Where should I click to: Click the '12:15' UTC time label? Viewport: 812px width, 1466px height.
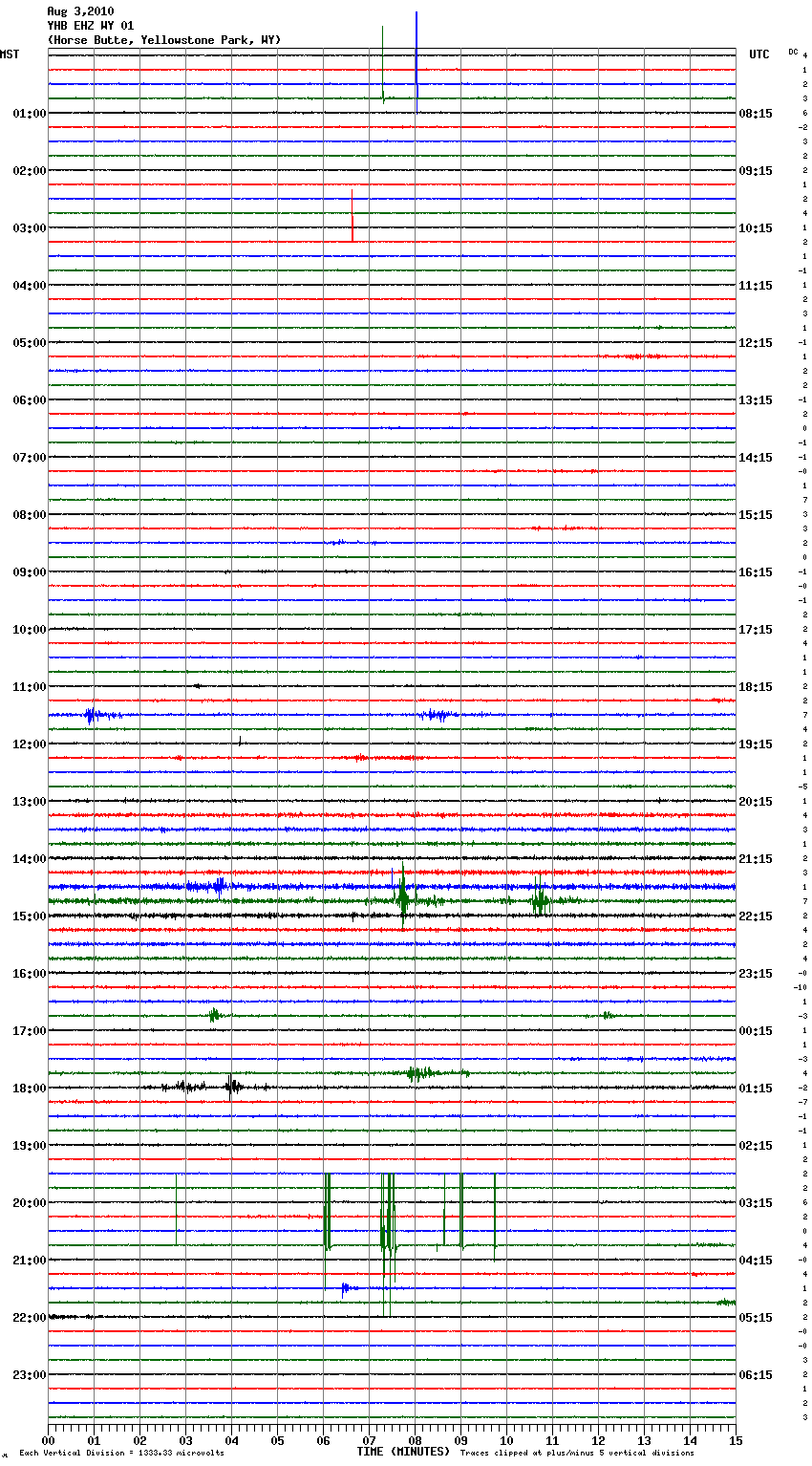point(756,343)
